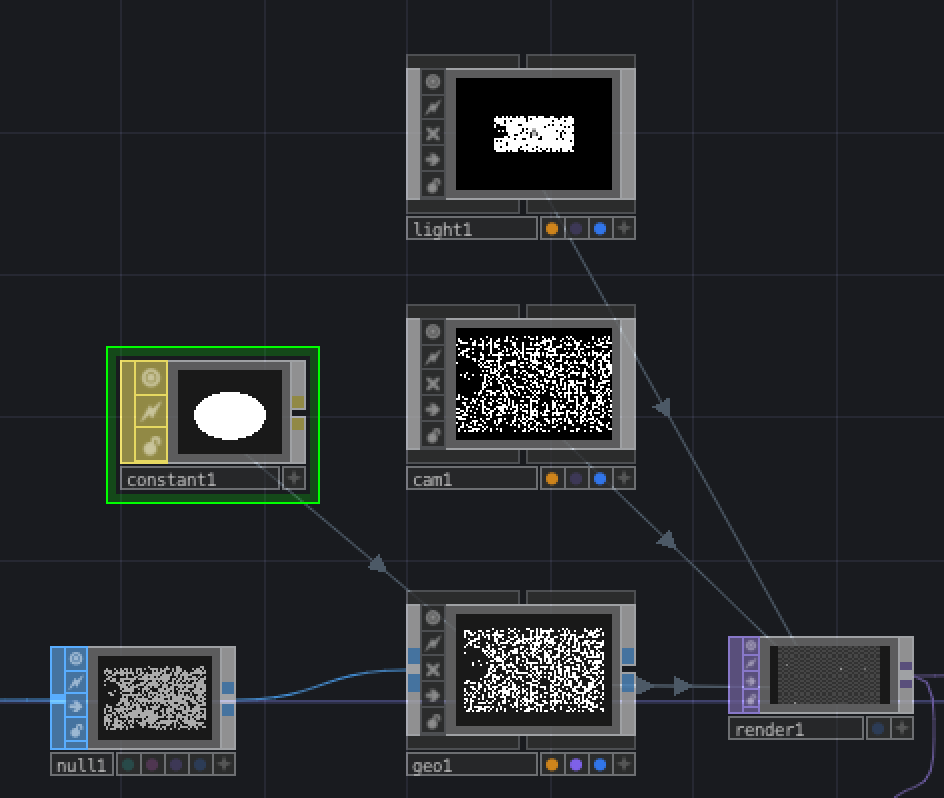Toggle Viewer Active flag on null1

[76, 658]
